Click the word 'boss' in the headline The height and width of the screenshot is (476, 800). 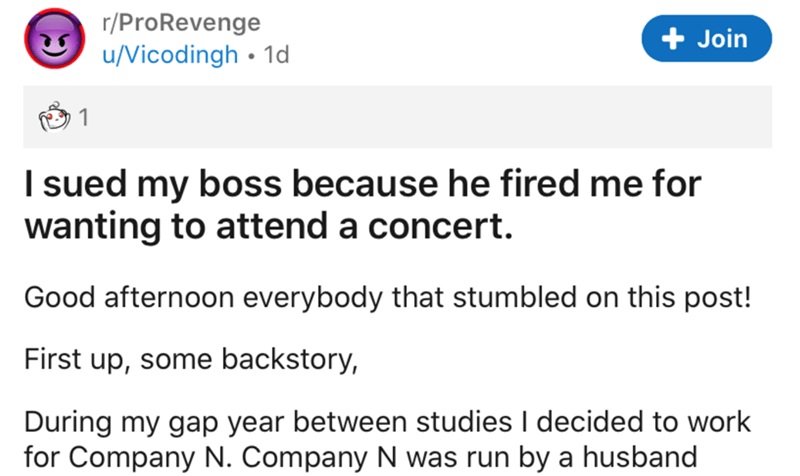tap(240, 184)
